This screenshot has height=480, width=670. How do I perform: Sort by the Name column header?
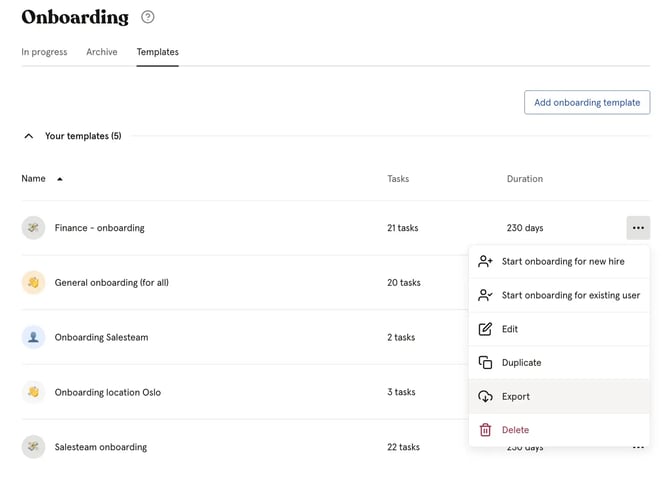click(x=33, y=179)
